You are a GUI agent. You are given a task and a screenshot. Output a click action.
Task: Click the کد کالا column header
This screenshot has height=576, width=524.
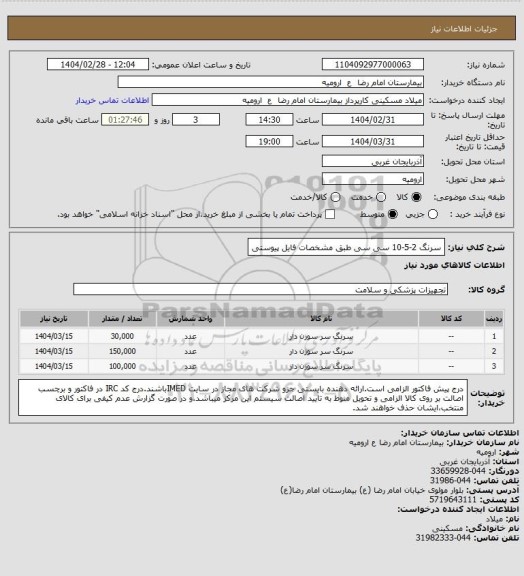(451, 318)
